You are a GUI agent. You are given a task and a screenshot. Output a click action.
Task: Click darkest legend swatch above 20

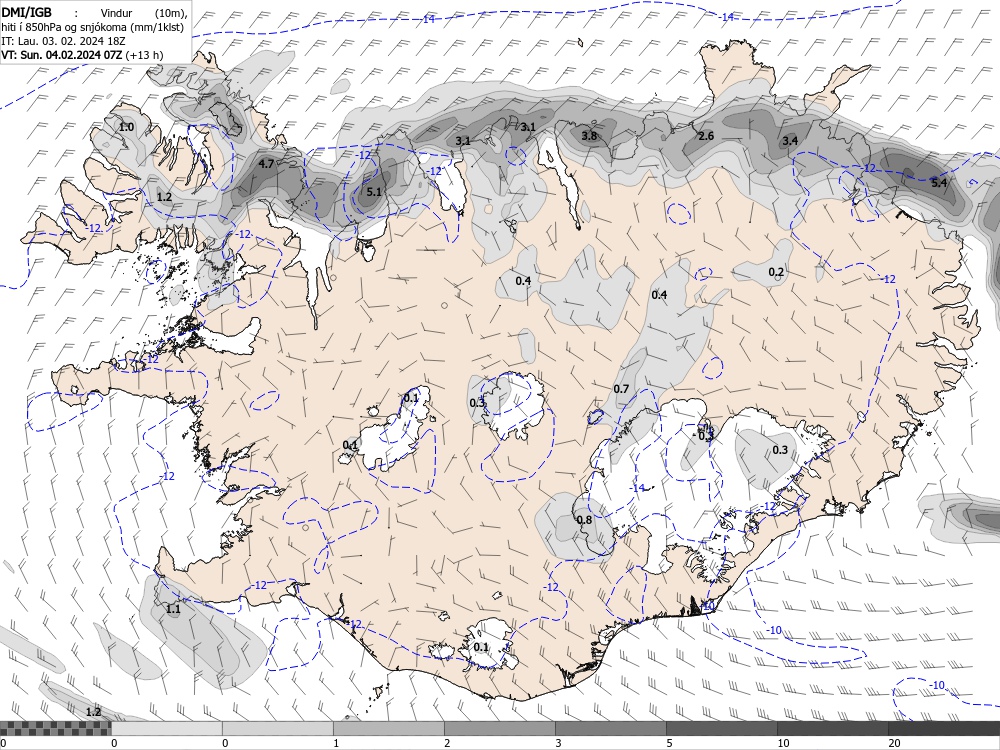pos(944,728)
